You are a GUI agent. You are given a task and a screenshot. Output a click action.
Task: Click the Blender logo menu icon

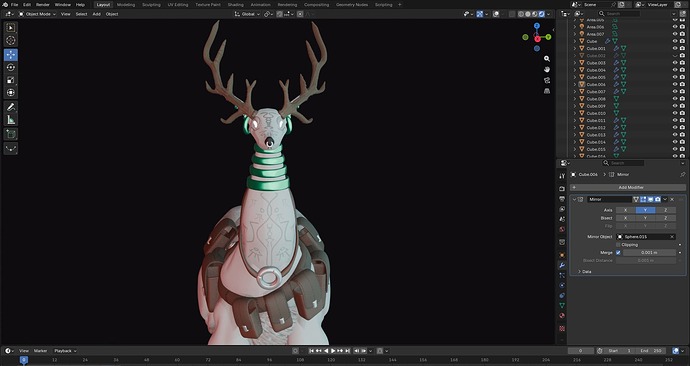coord(5,4)
